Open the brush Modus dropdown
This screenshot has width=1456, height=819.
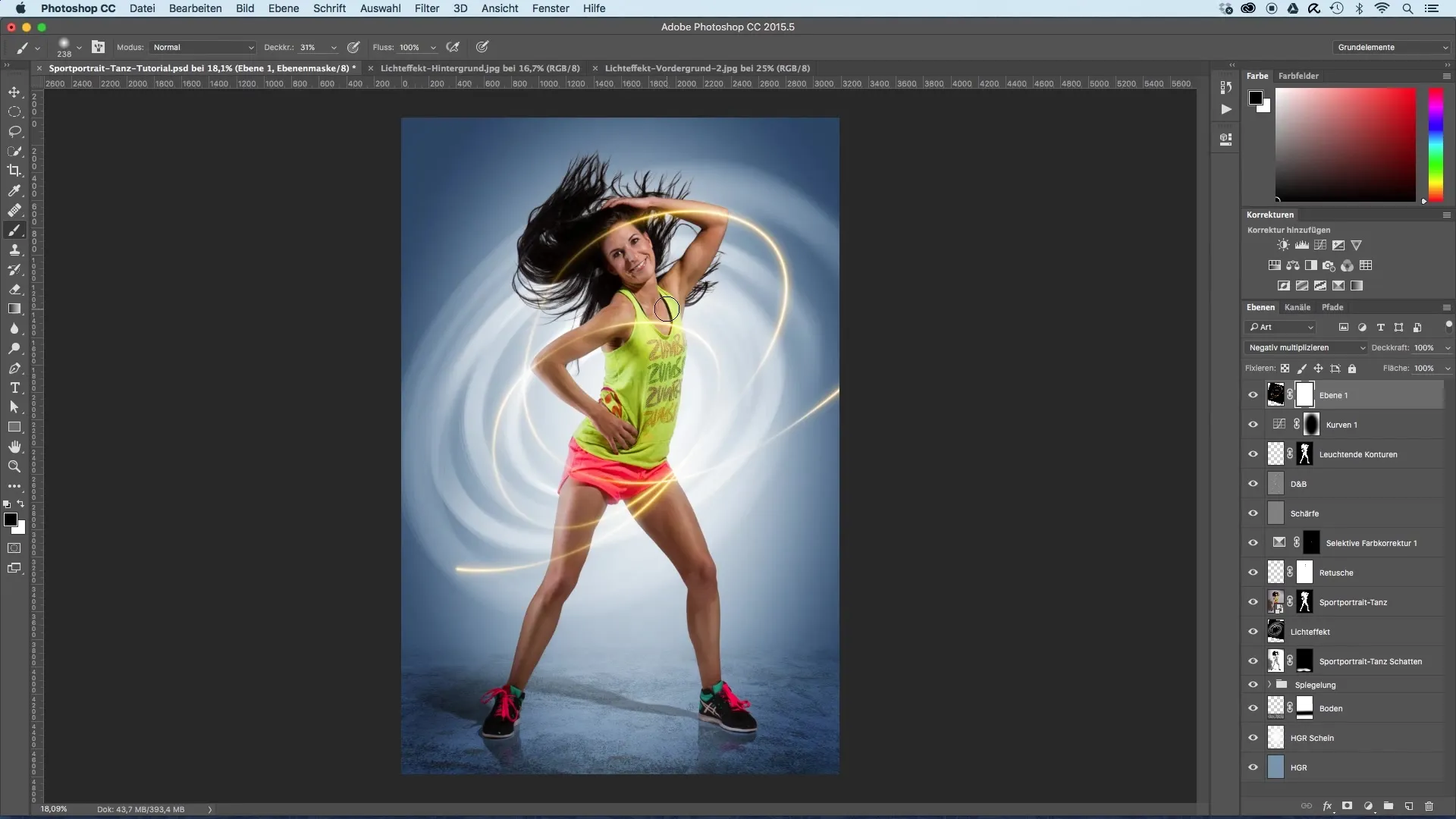(202, 47)
